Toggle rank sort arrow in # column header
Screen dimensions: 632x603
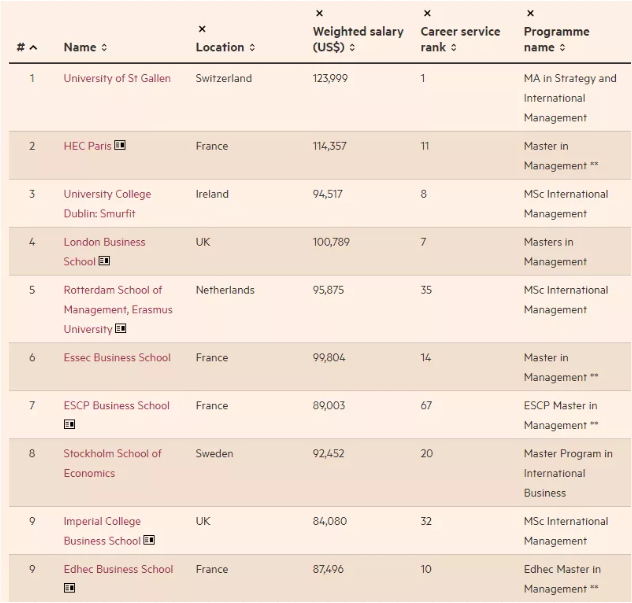click(33, 48)
